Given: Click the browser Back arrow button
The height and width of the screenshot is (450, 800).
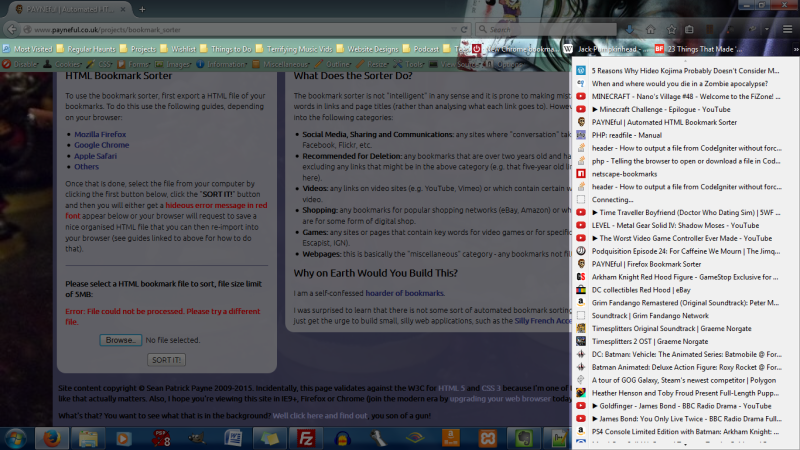Looking at the screenshot, I should click(12, 29).
